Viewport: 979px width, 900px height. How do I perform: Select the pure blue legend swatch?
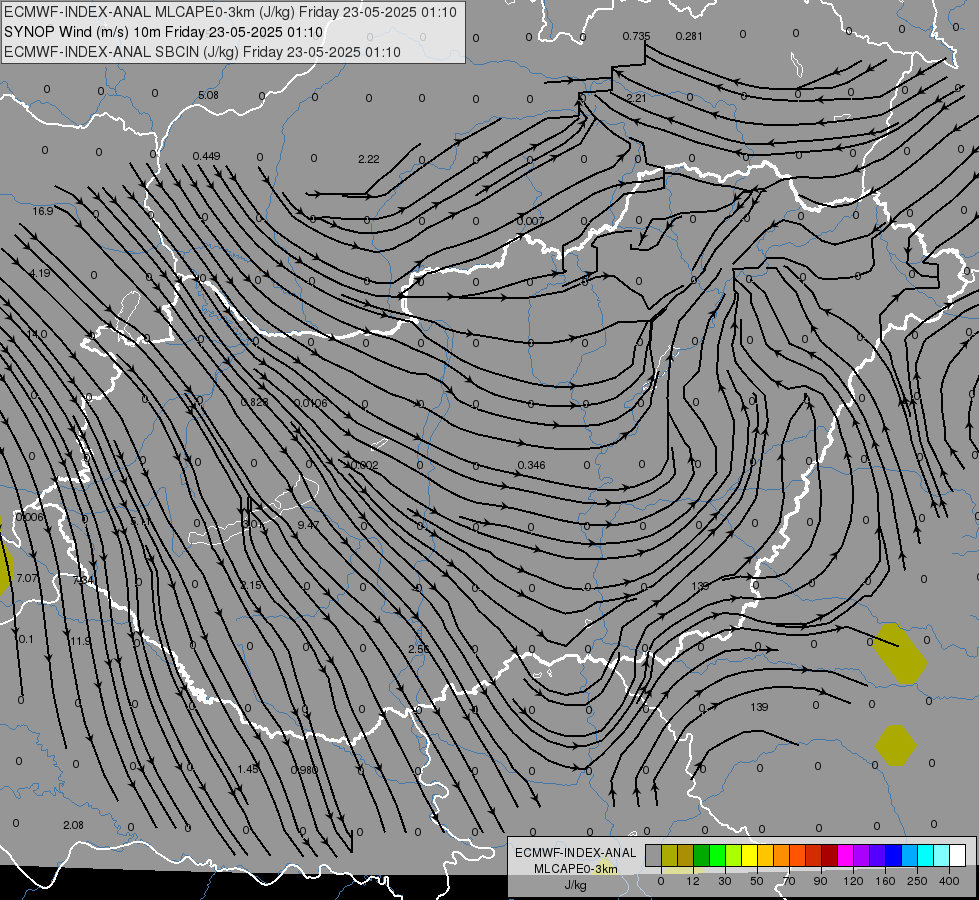(894, 855)
